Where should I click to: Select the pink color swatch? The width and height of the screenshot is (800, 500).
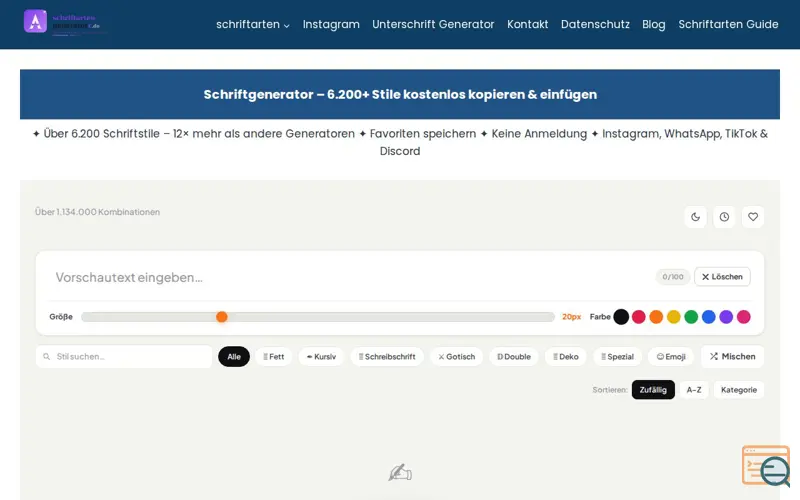744,317
